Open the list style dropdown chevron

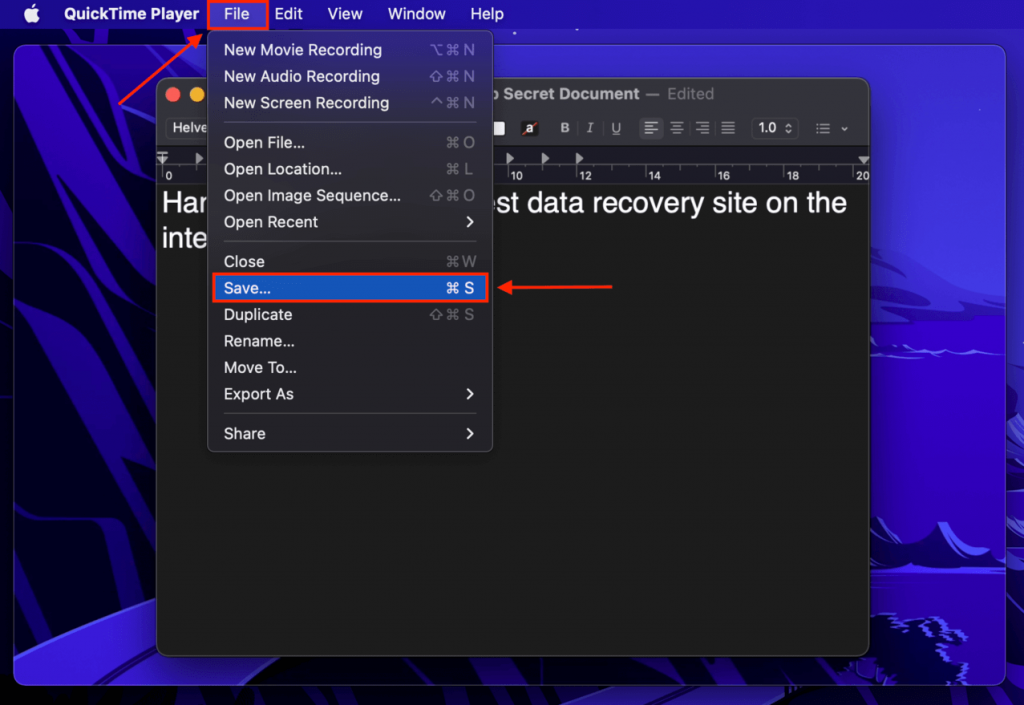pyautogui.click(x=843, y=128)
